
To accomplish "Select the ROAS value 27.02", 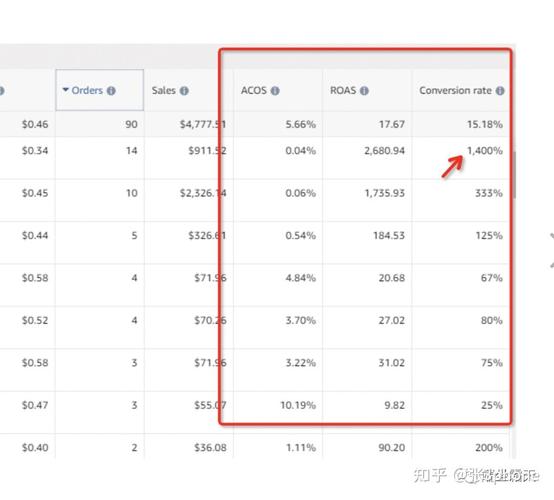I will pos(392,320).
